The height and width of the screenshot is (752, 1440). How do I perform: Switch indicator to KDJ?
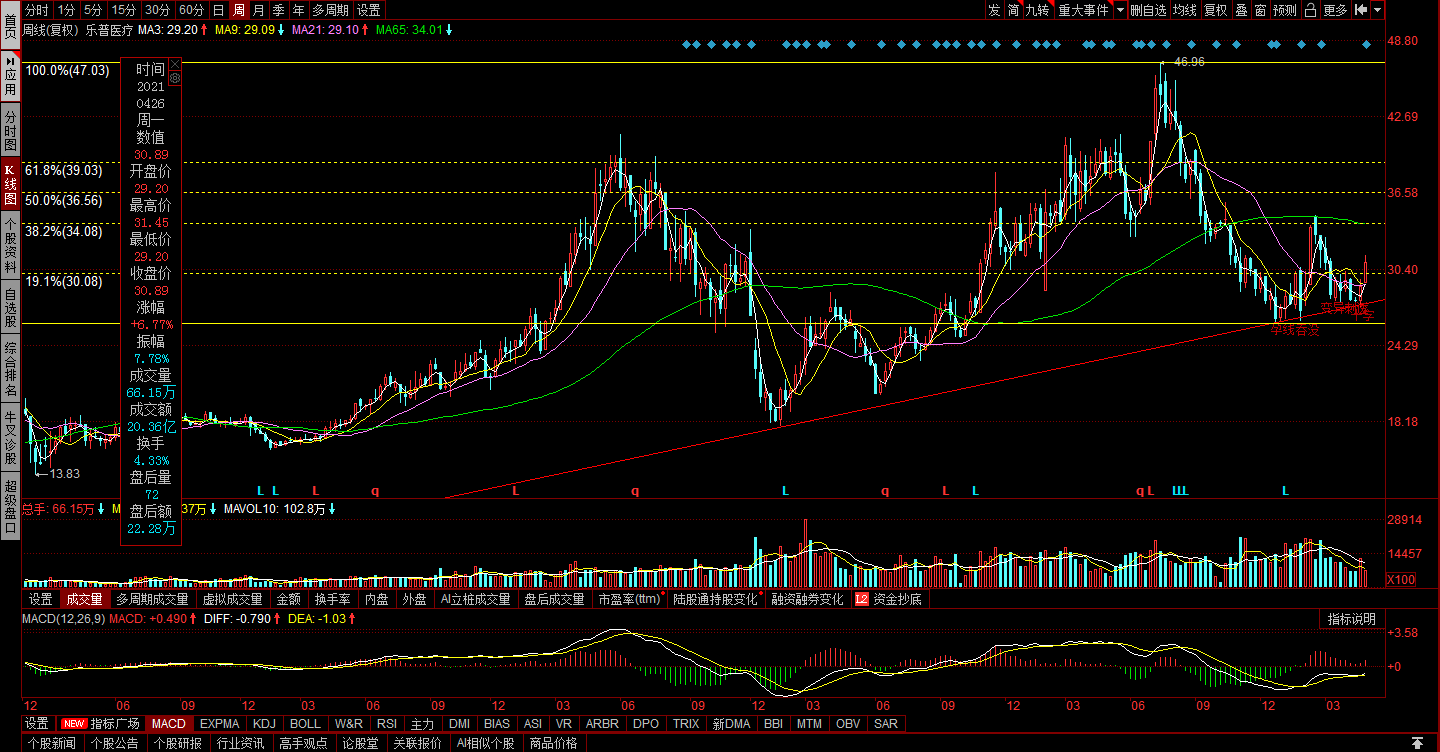coord(264,723)
